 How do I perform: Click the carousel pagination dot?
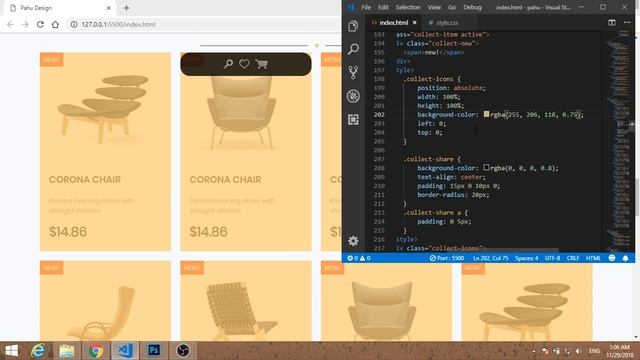pyautogui.click(x=316, y=45)
